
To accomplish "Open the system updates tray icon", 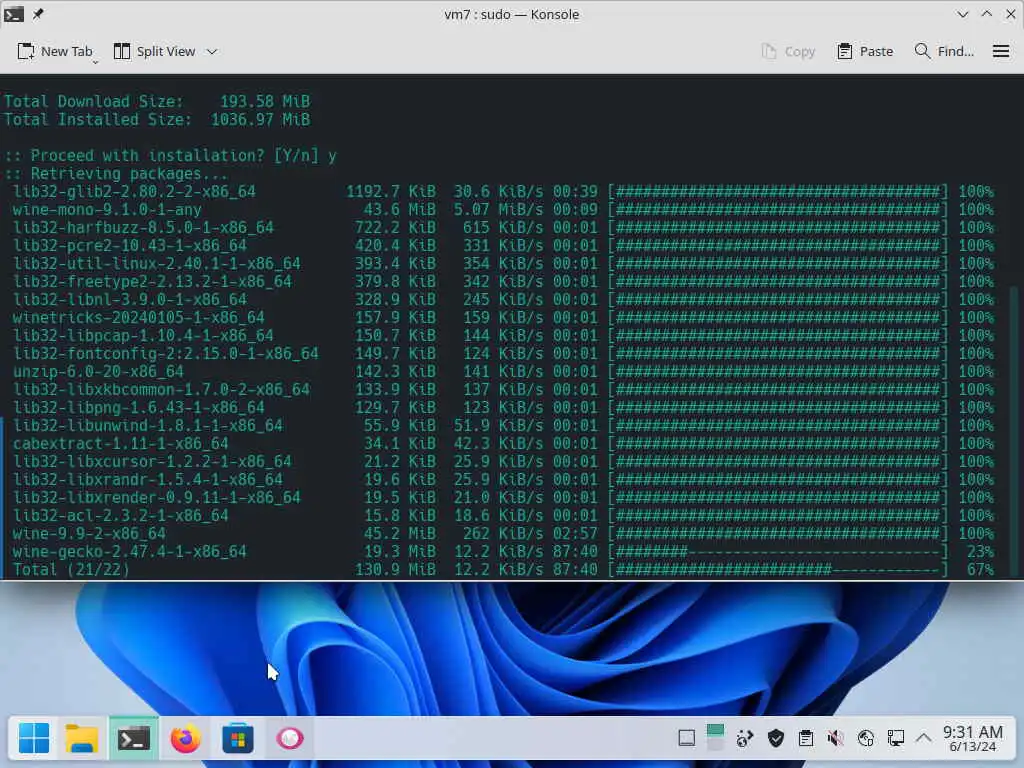I will pos(744,739).
